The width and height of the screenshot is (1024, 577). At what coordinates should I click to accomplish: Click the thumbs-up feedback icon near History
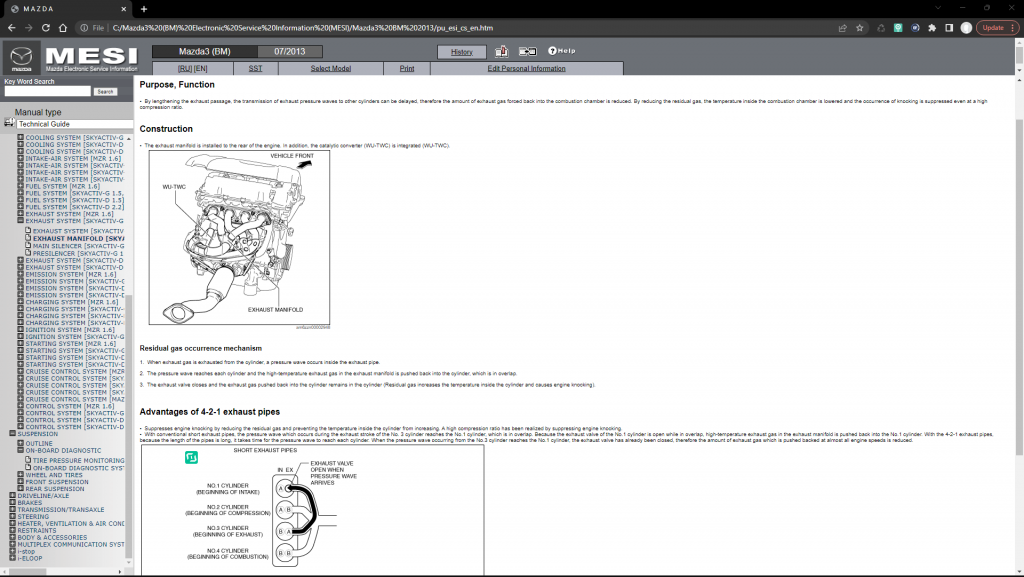501,51
